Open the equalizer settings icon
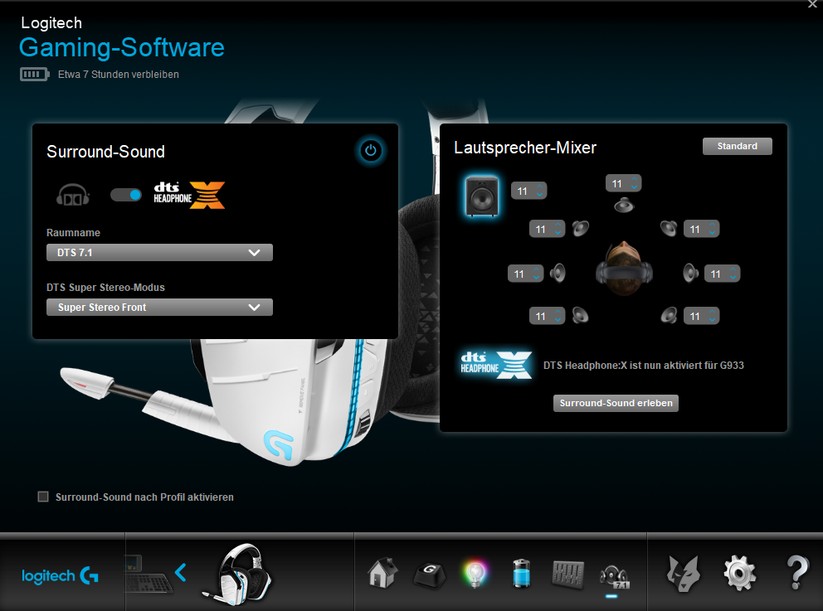 (x=567, y=573)
